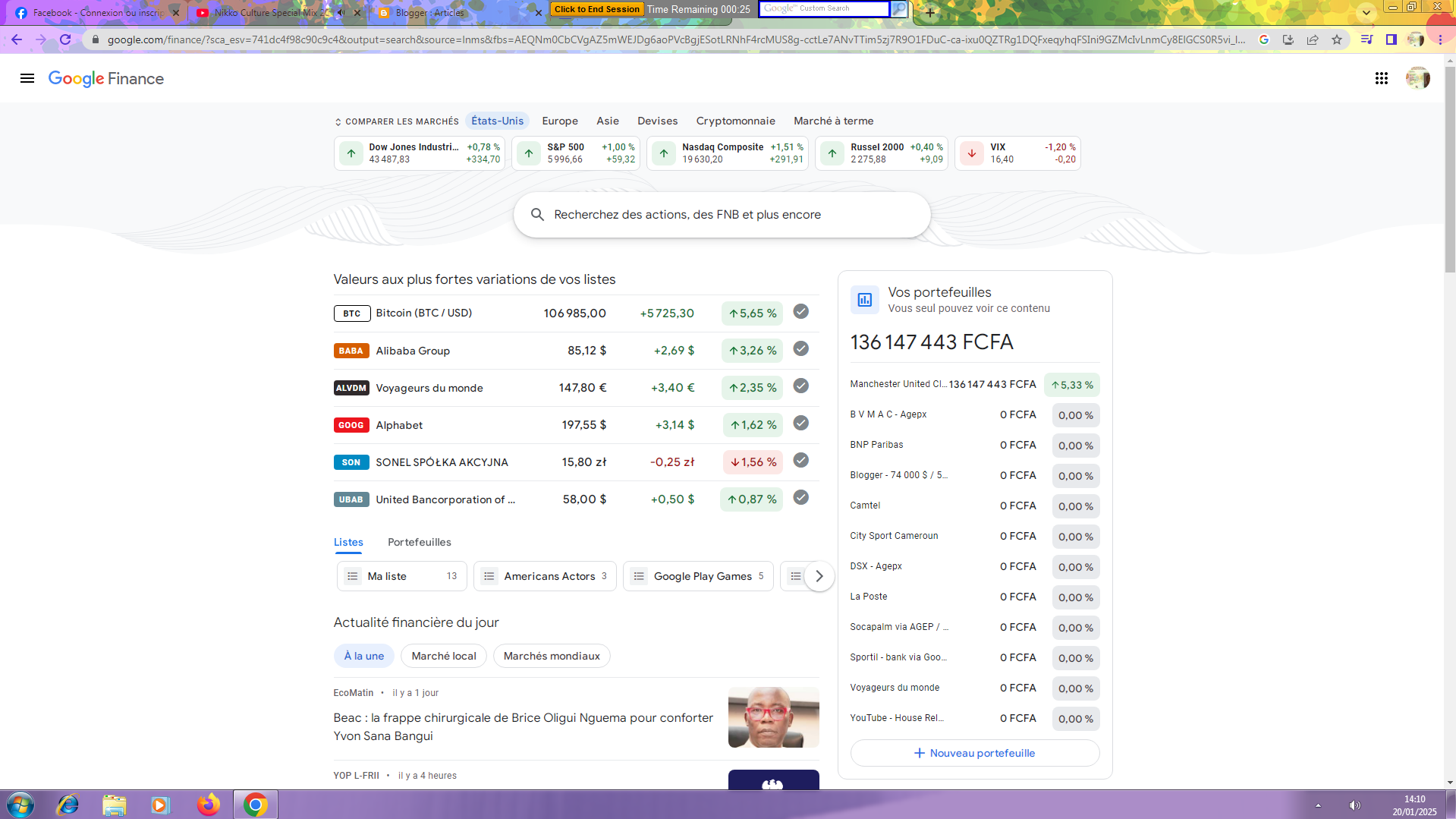Screen dimensions: 1456x819
Task: Open the Americans Actors list
Action: point(545,576)
